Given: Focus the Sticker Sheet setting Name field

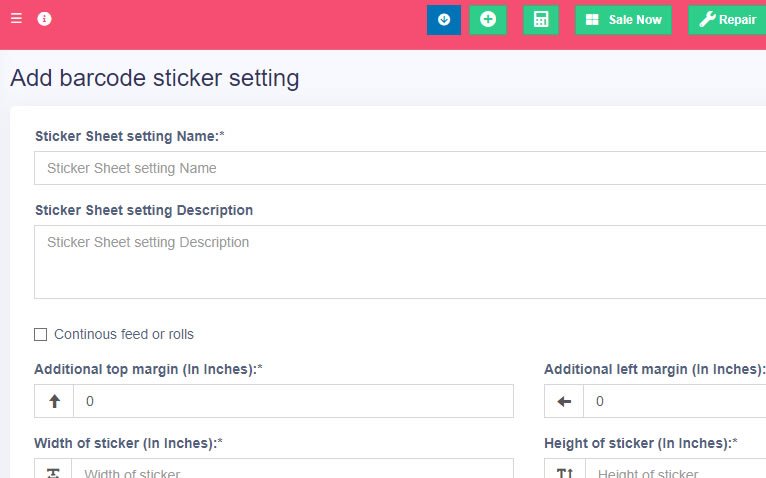Looking at the screenshot, I should pyautogui.click(x=400, y=168).
